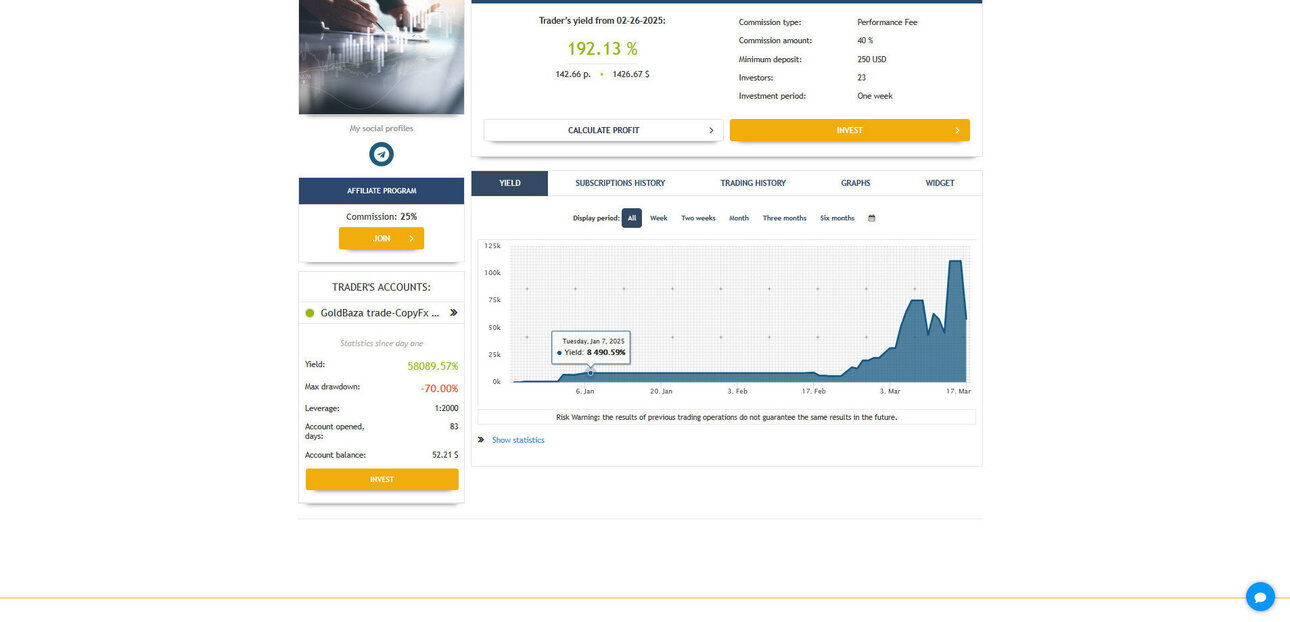
Task: Click the 125k label on chart axis
Action: click(x=492, y=245)
